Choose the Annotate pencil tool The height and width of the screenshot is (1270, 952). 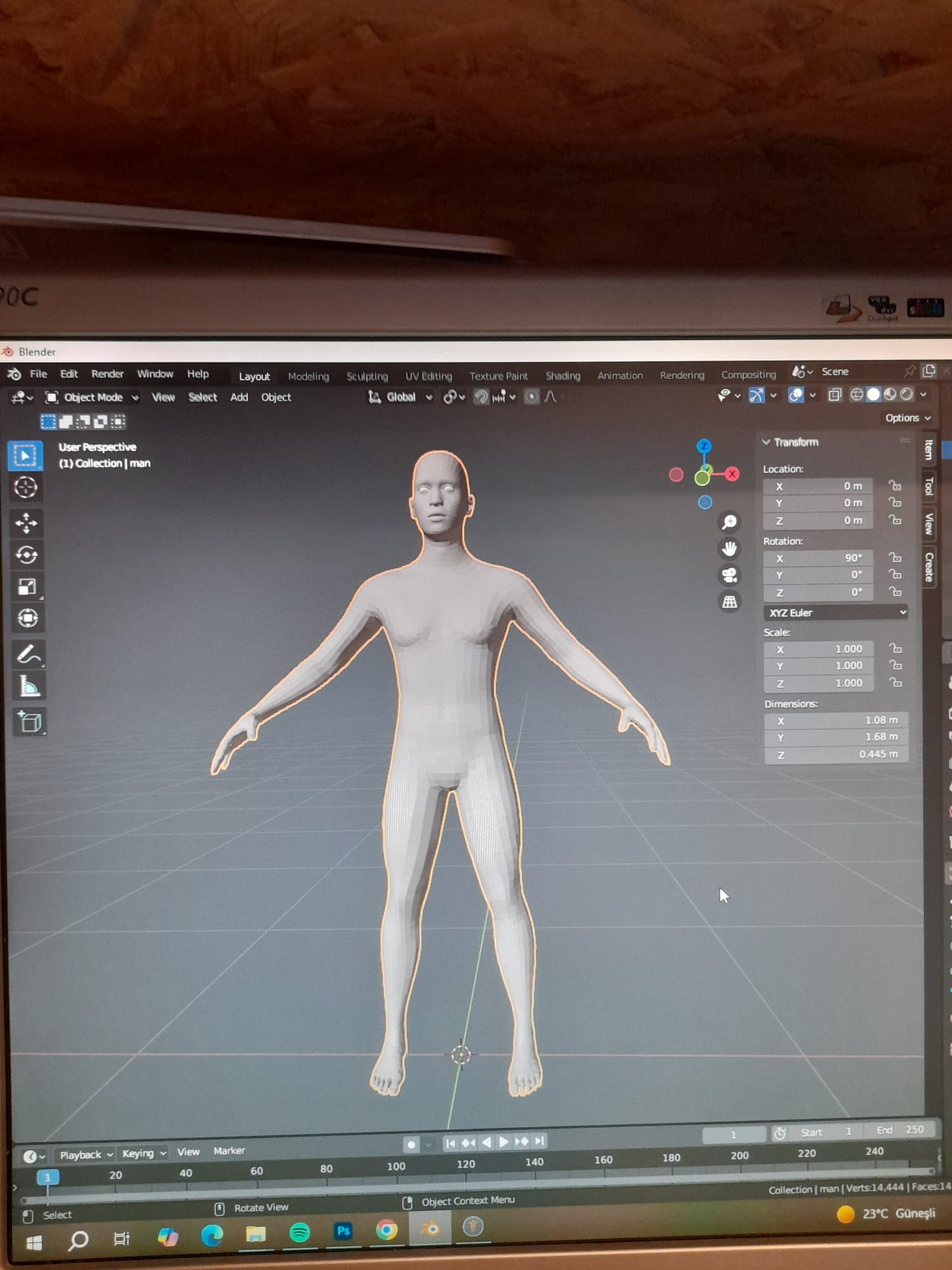28,654
